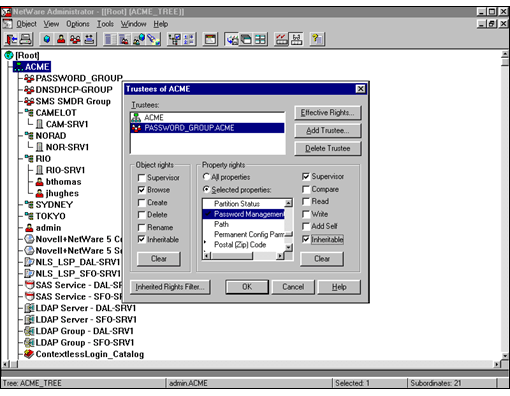Click the Novell+NetWare 5 Co license icon

[29, 239]
